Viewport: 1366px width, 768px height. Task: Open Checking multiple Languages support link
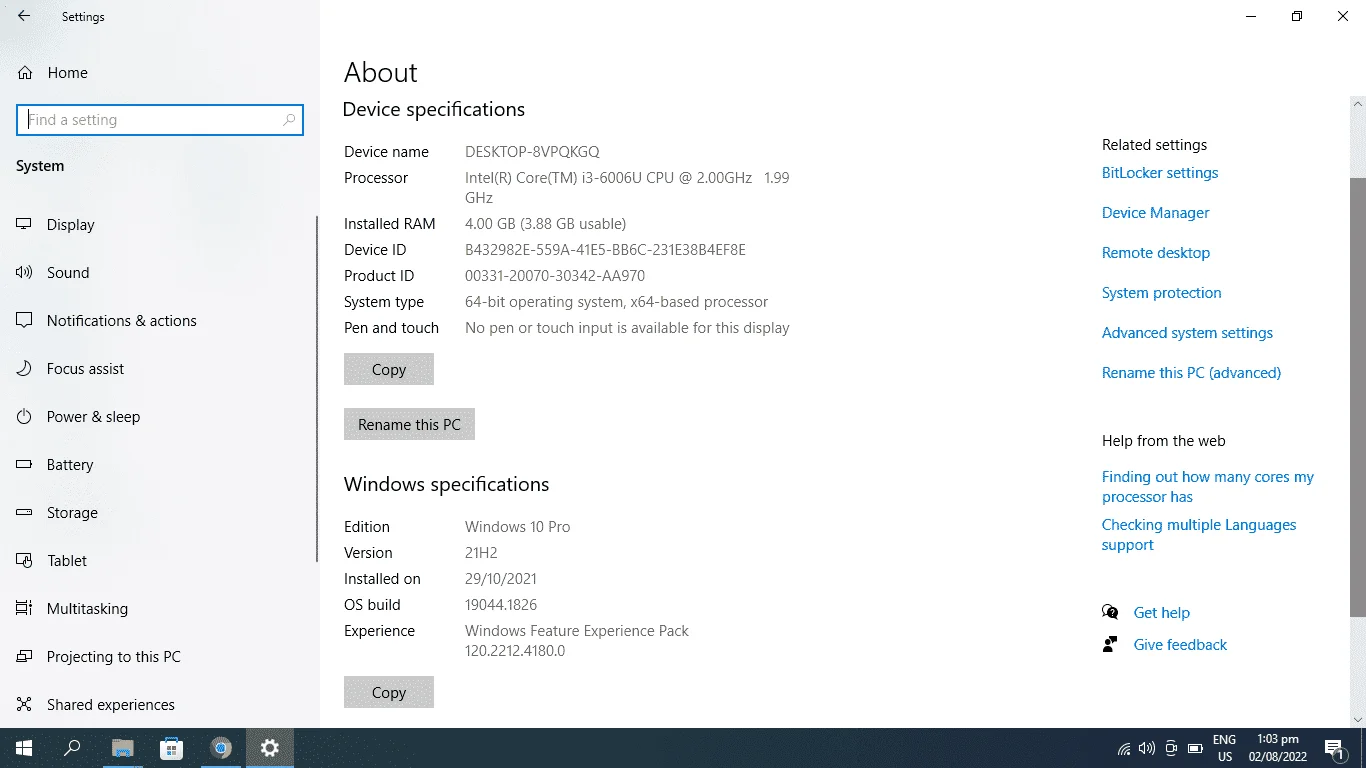(1199, 535)
